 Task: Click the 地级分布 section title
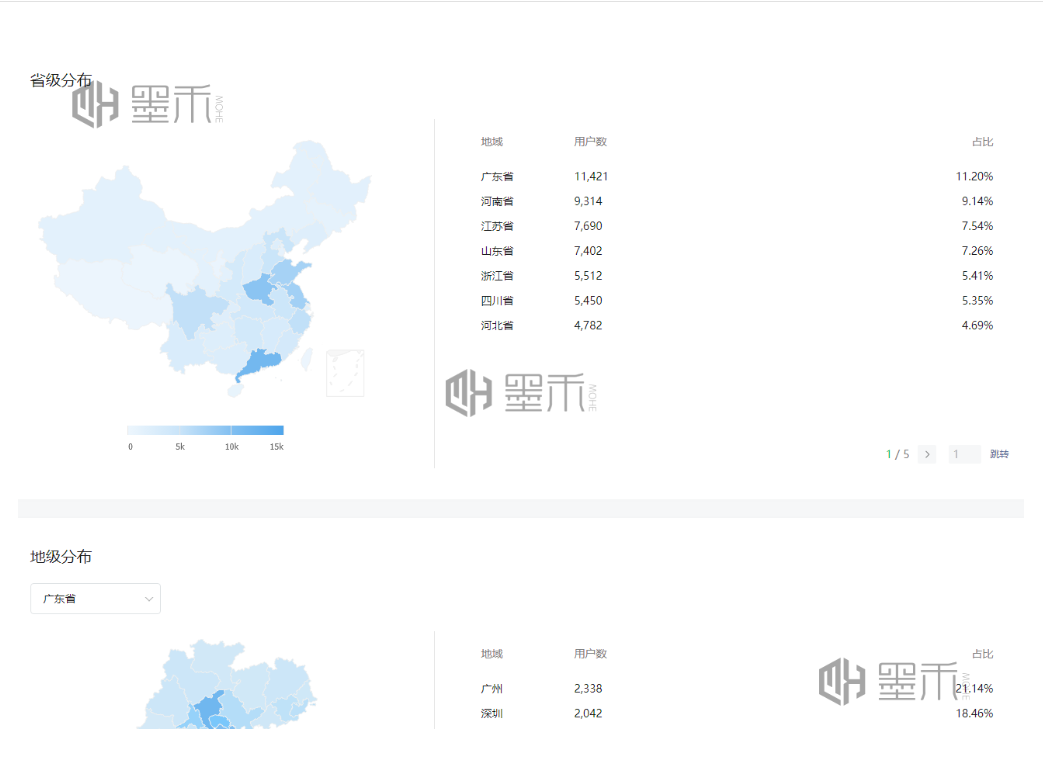tap(61, 557)
